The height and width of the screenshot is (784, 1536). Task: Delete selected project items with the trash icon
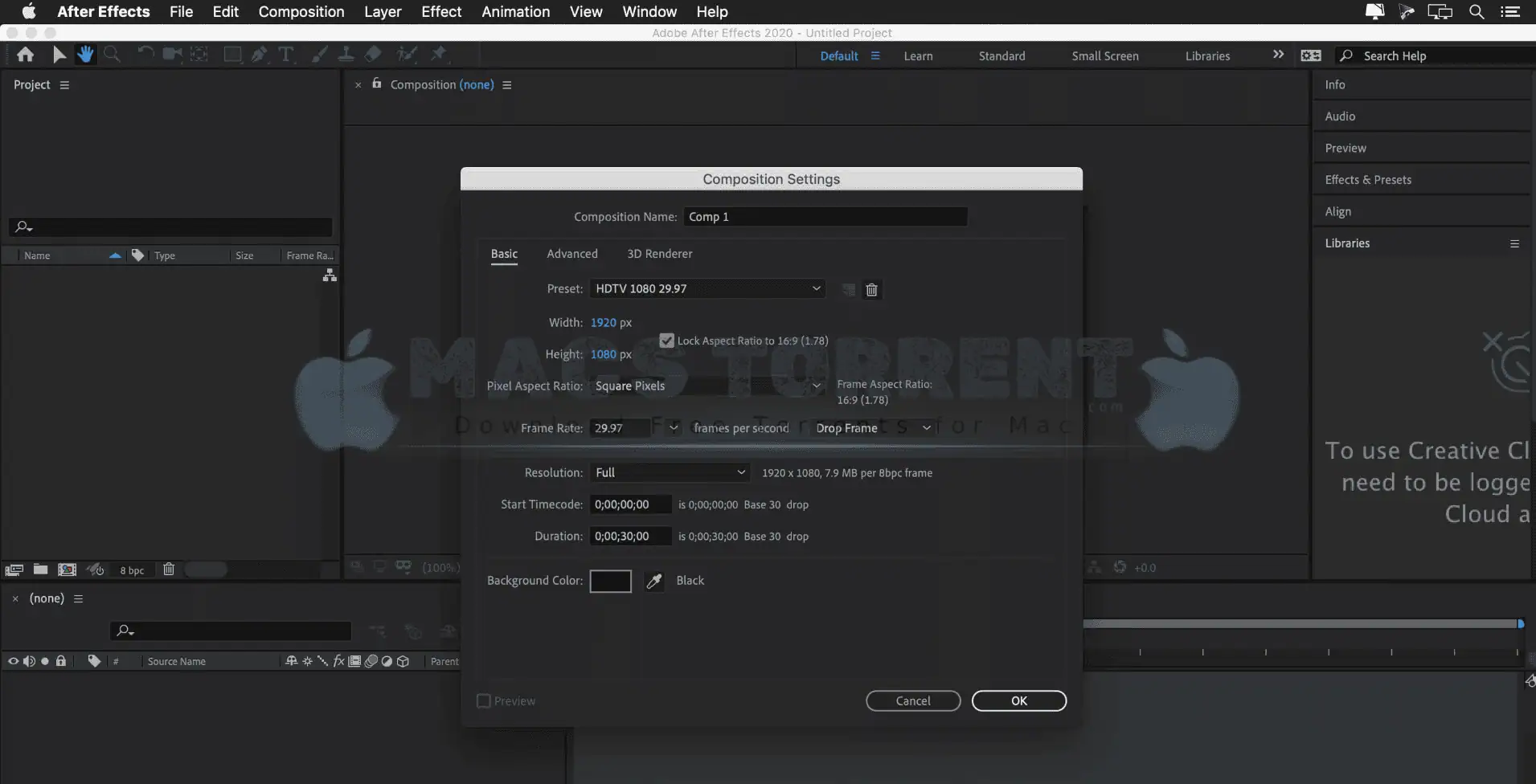point(169,569)
